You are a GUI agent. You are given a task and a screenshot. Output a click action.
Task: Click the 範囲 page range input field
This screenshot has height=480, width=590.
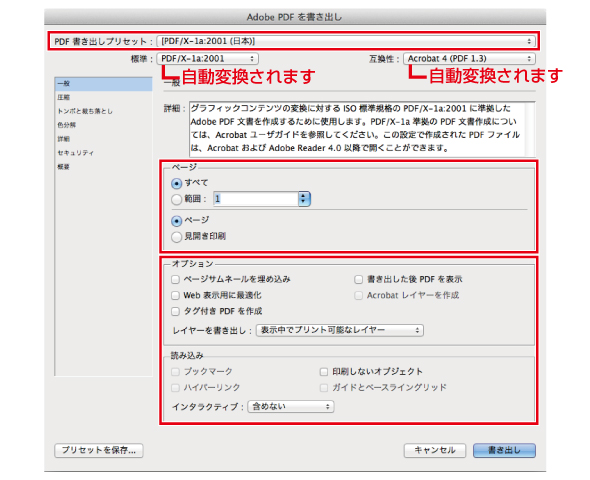coord(256,199)
